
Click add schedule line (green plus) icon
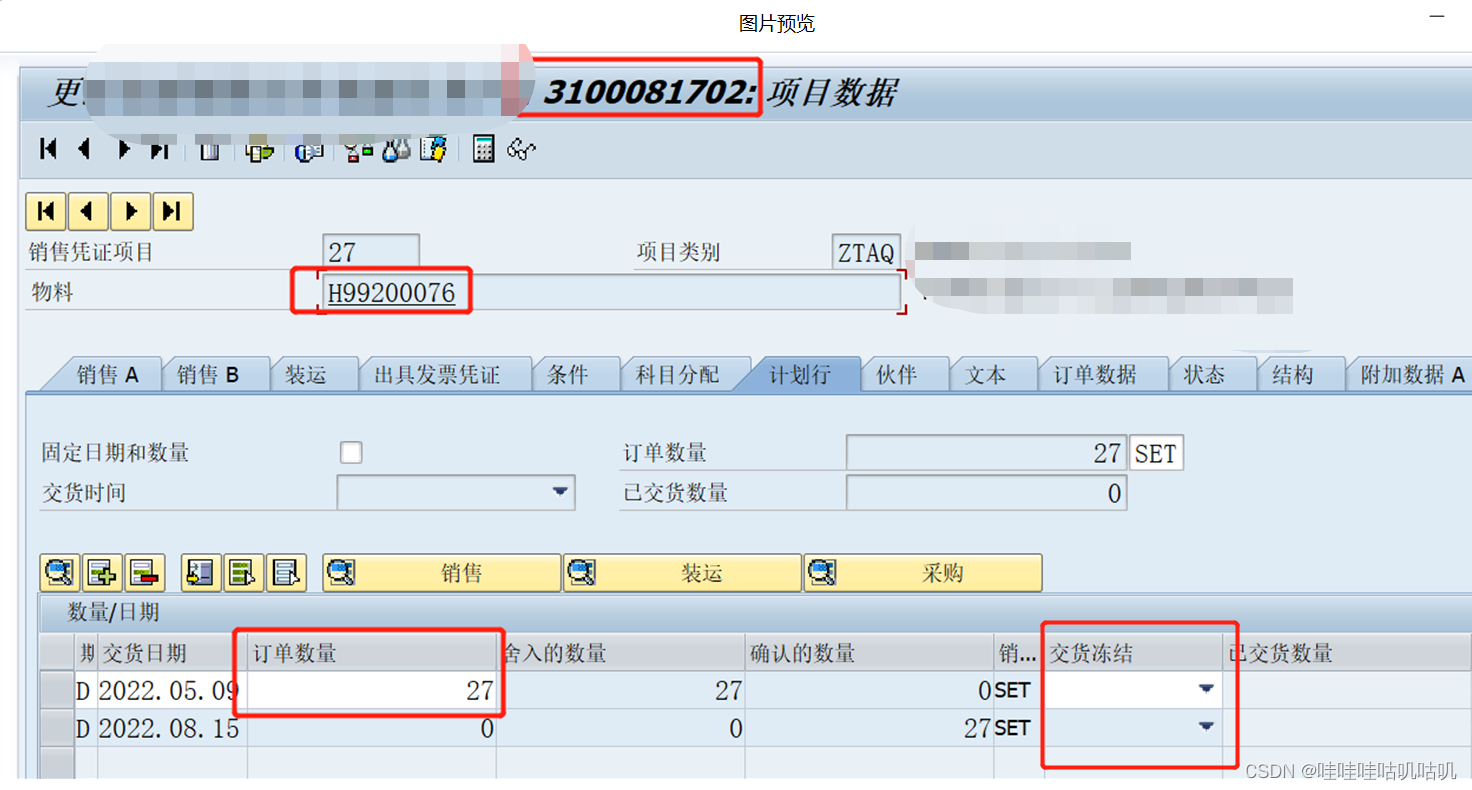click(102, 573)
